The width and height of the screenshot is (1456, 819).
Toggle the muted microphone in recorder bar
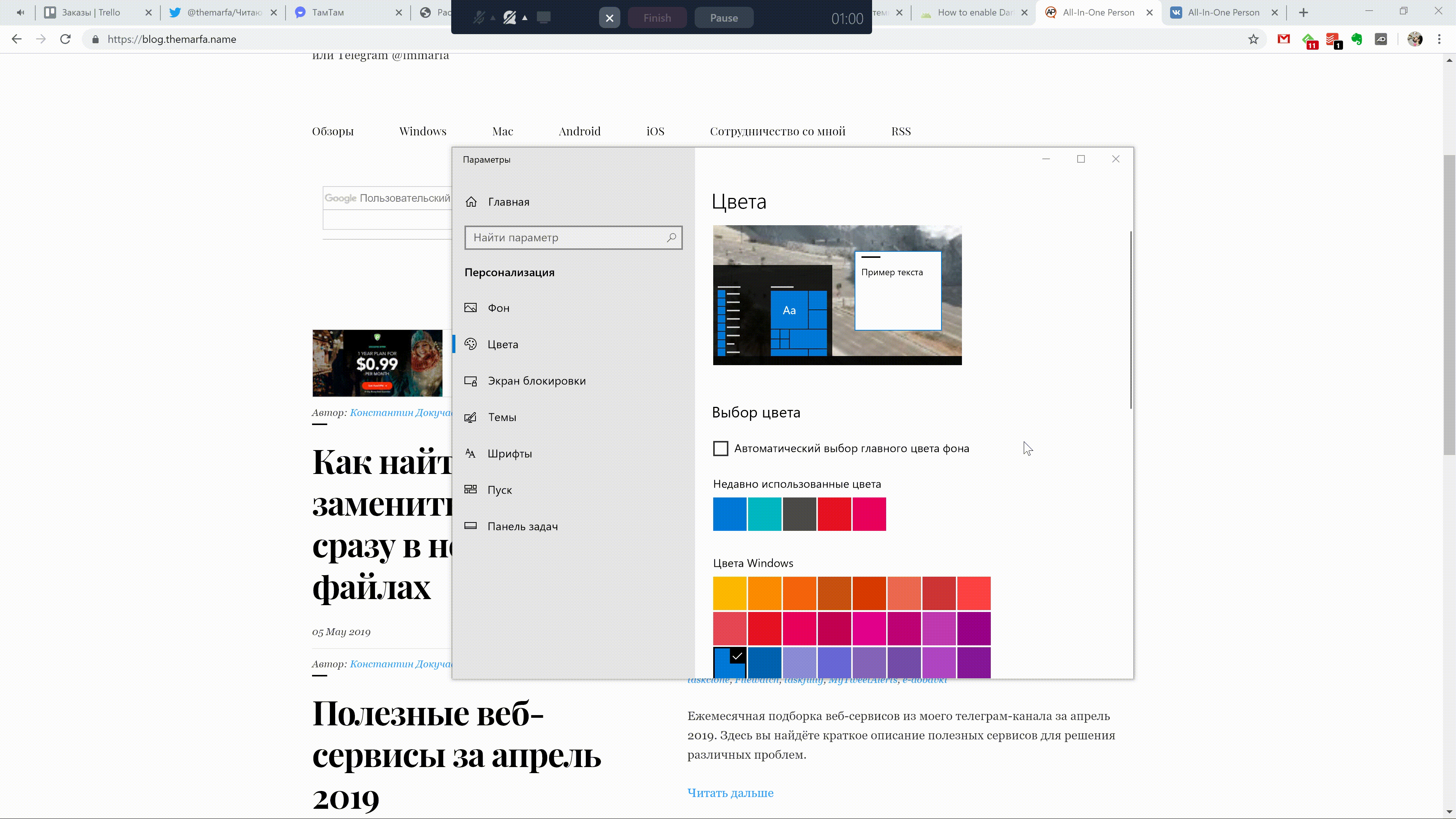[x=479, y=17]
